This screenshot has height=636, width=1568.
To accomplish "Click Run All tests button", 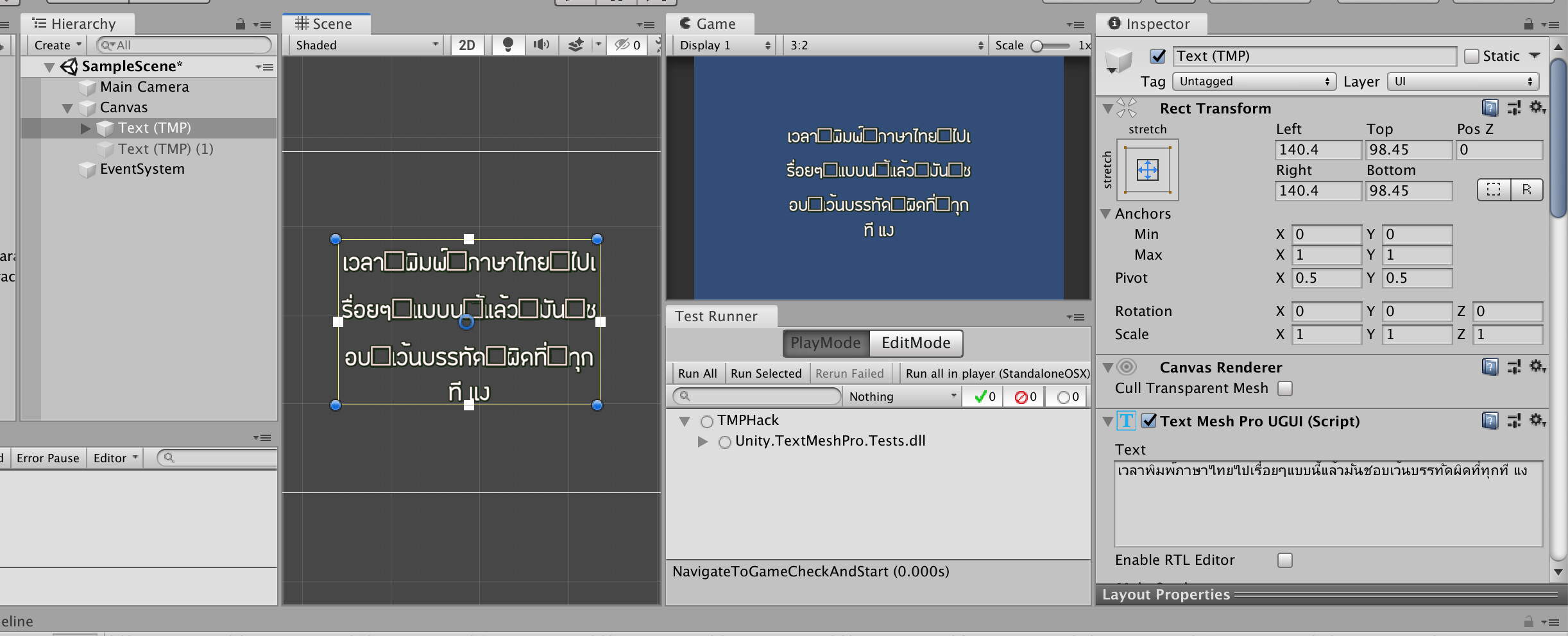I will pos(697,374).
